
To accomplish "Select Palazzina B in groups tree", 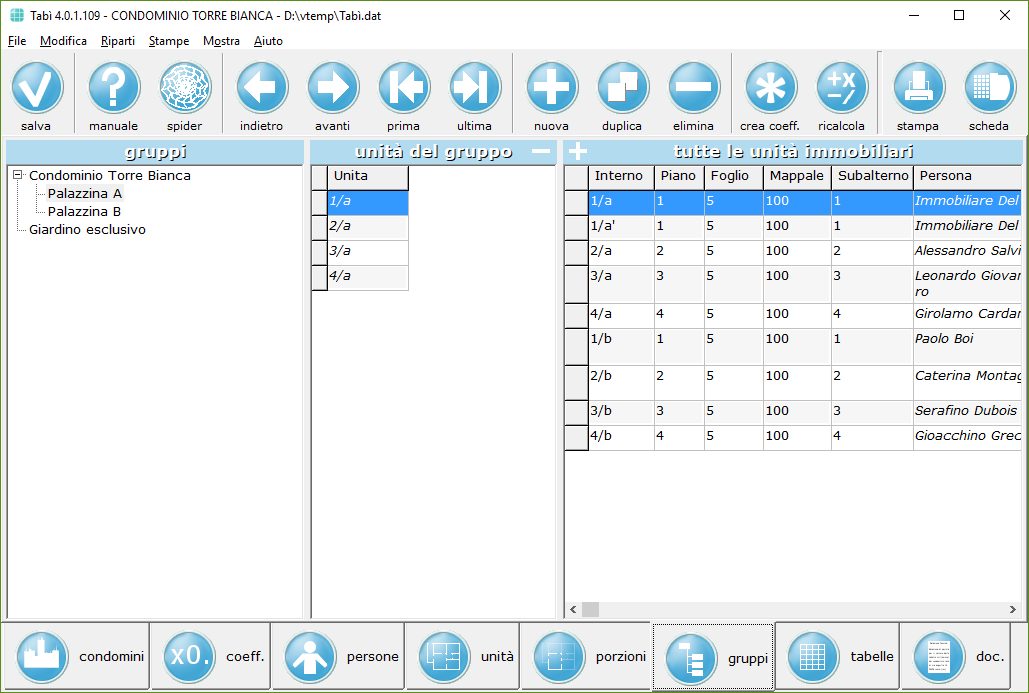I will [x=84, y=211].
